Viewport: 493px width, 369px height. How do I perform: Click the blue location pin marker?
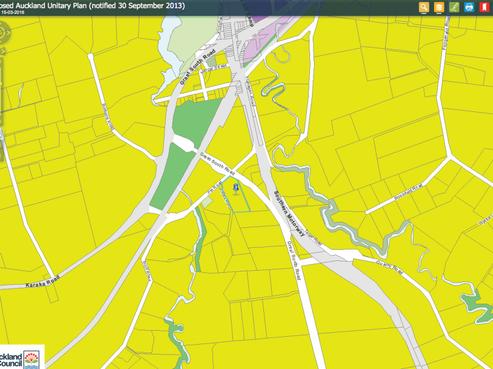236,188
